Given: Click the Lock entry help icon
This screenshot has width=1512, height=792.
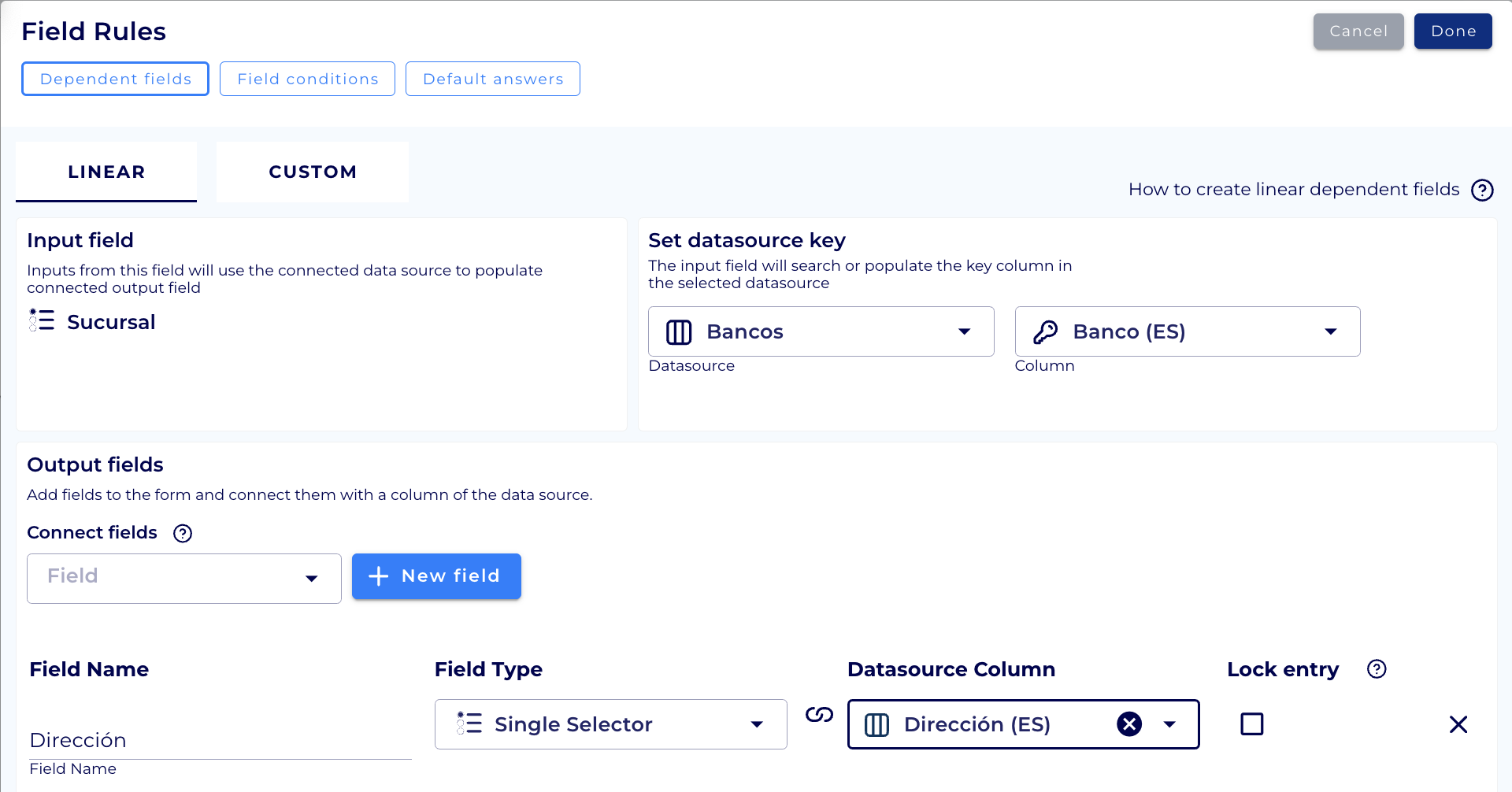Looking at the screenshot, I should (x=1377, y=669).
